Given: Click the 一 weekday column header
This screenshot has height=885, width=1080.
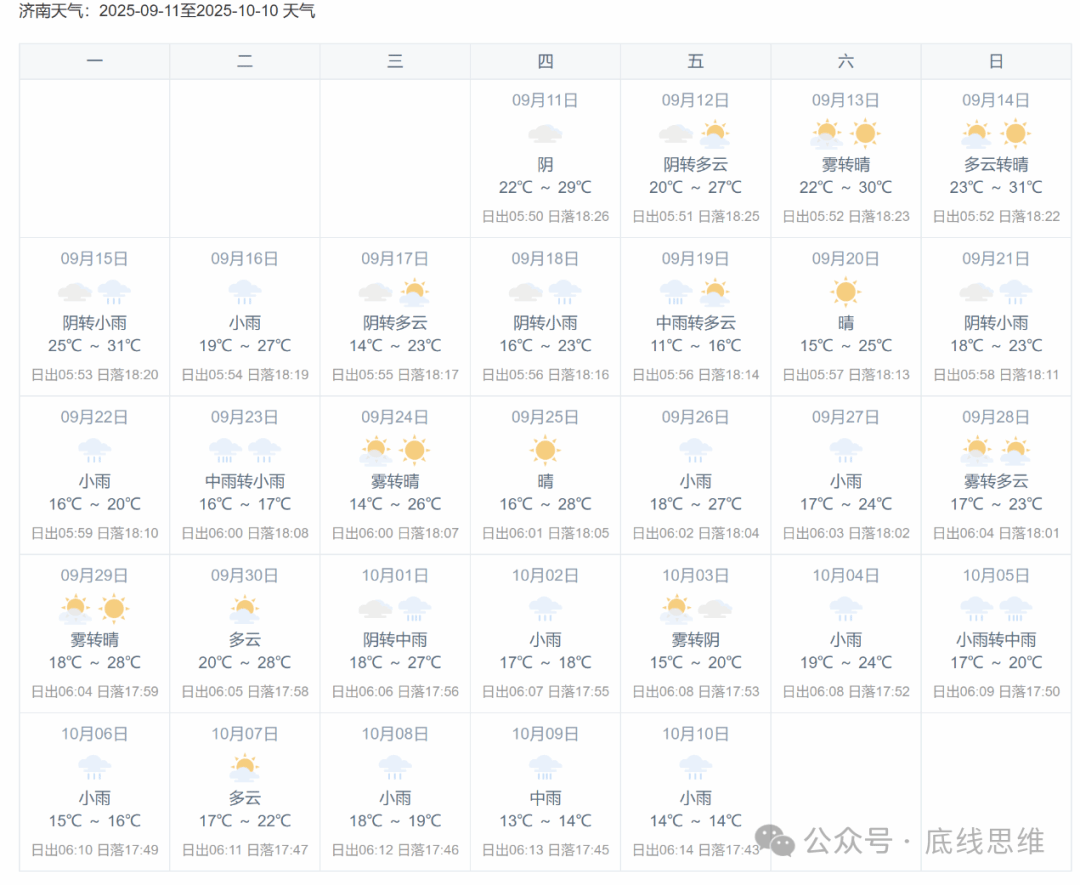Looking at the screenshot, I should (x=95, y=62).
